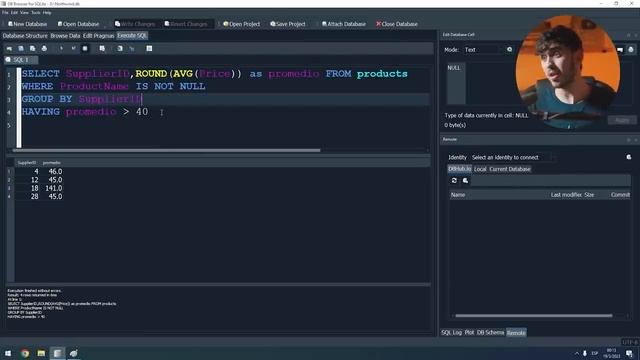Viewport: 640px width, 360px height.
Task: Save the results view icon
Action: (102, 49)
